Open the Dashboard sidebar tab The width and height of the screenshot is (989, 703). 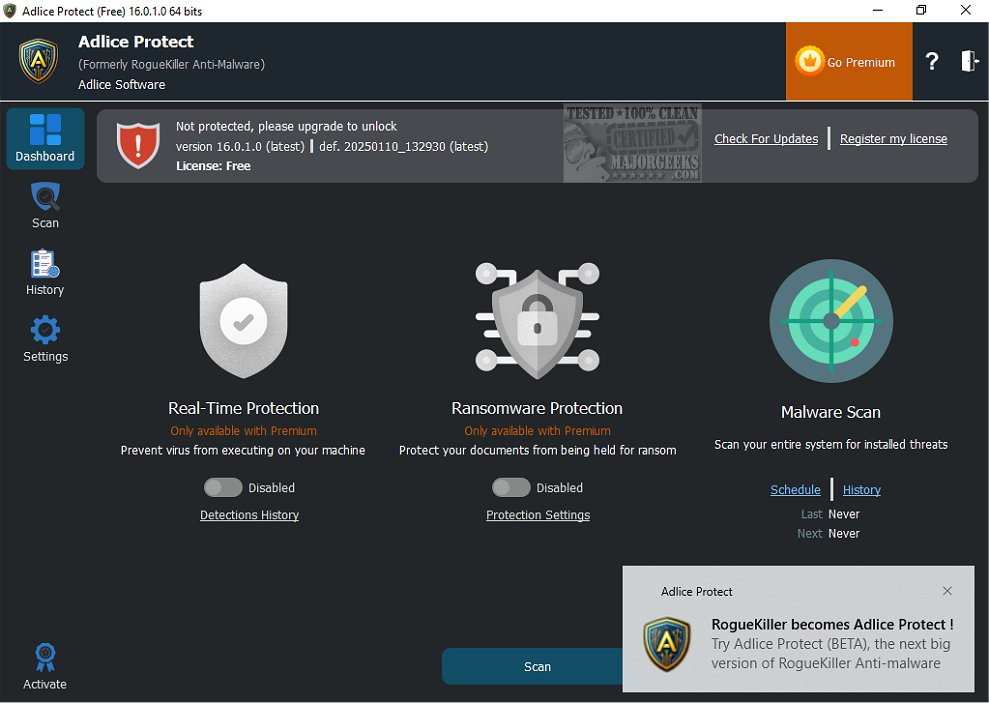pos(45,138)
